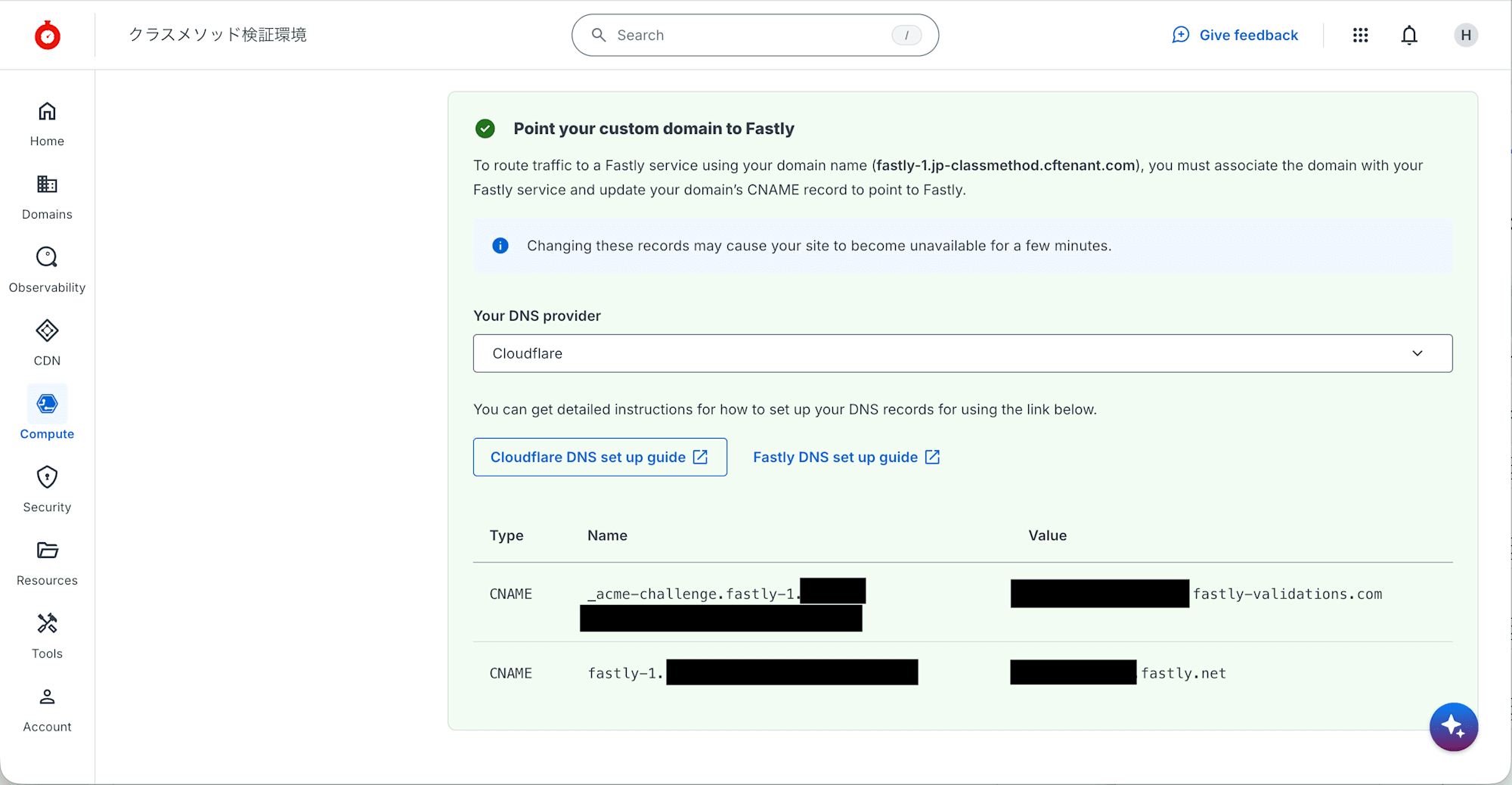Open the Fastly DNS set up guide link
The width and height of the screenshot is (1512, 785).
pyautogui.click(x=846, y=457)
